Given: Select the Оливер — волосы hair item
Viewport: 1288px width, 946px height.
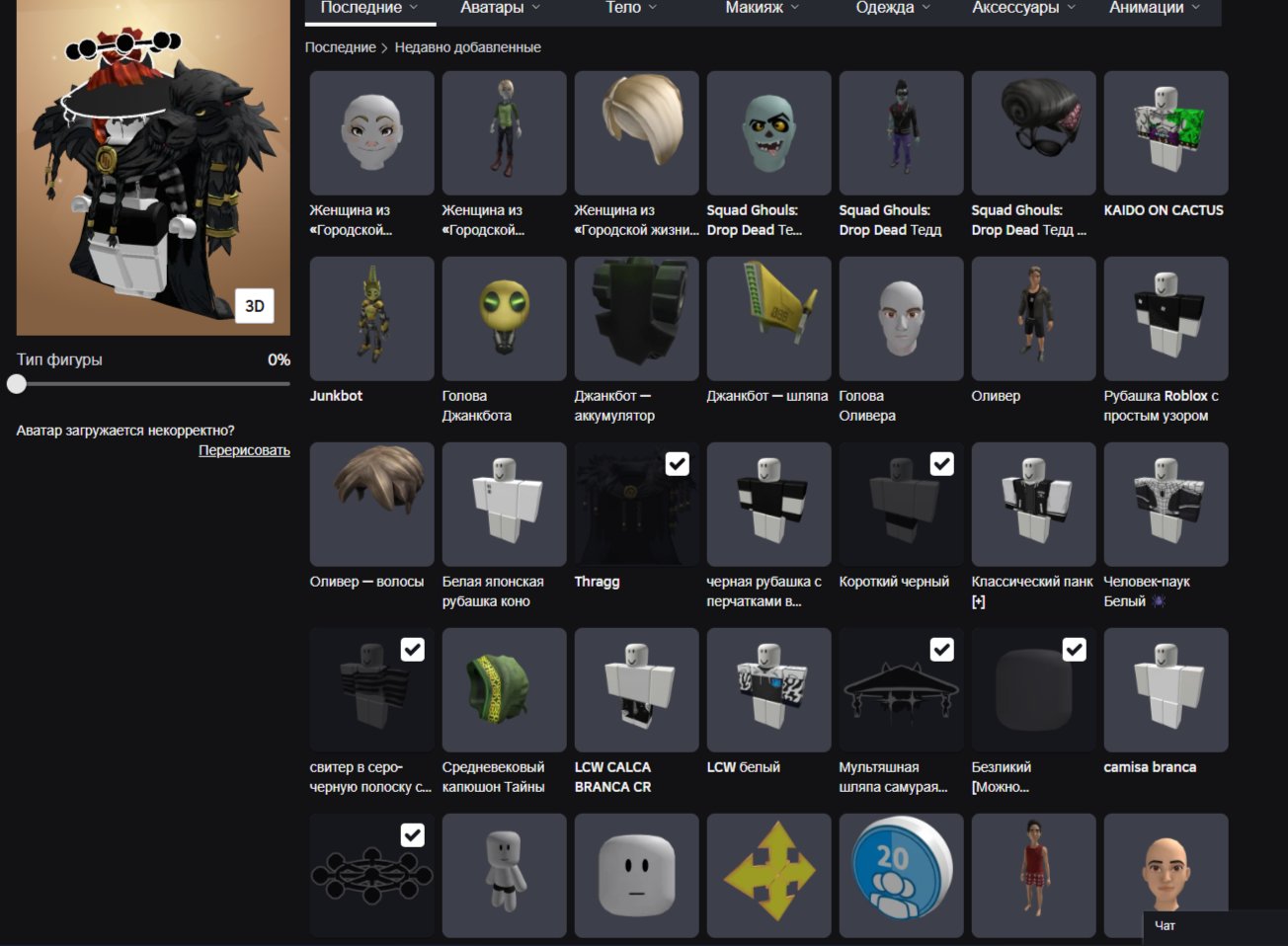Looking at the screenshot, I should (371, 504).
